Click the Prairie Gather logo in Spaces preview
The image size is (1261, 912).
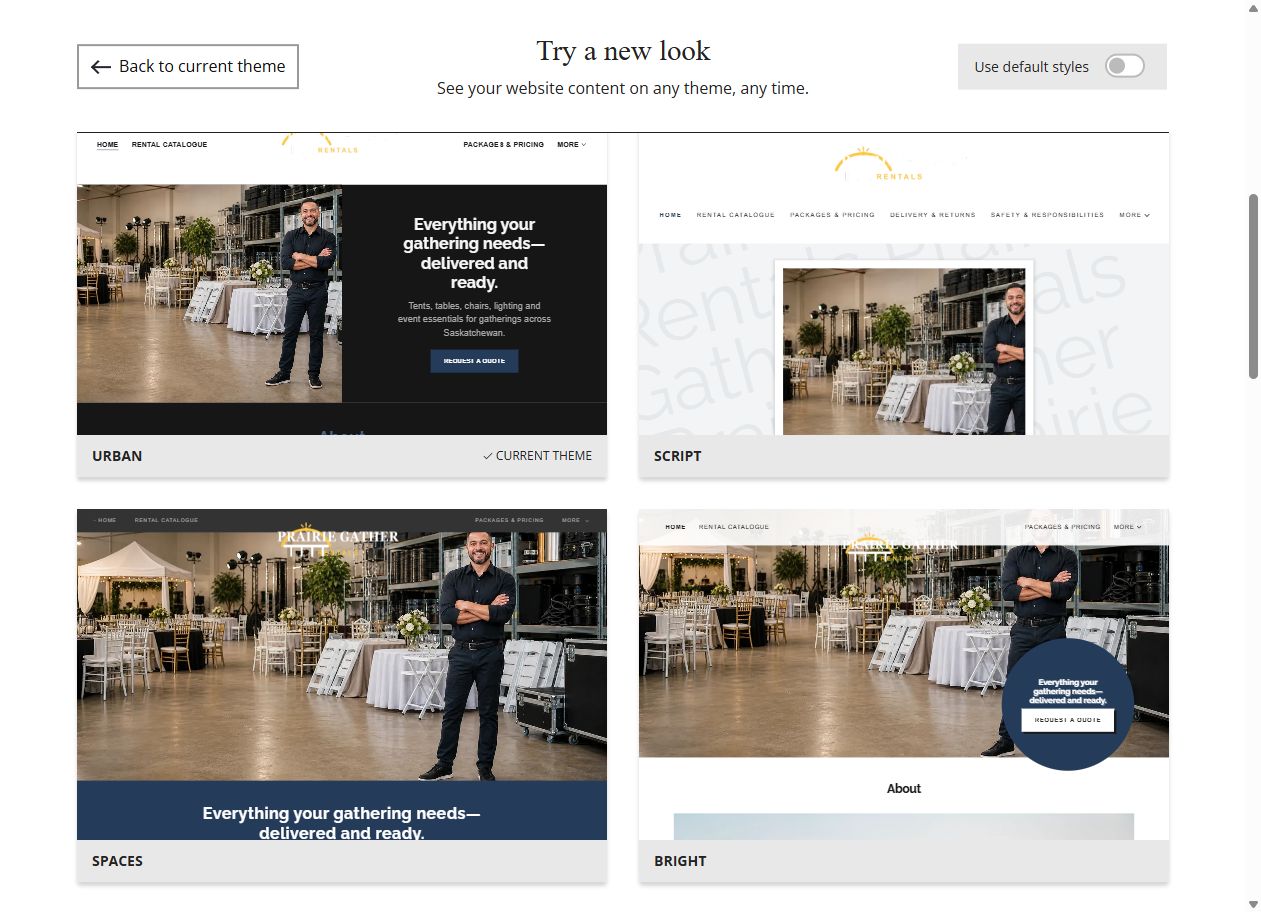tap(338, 541)
